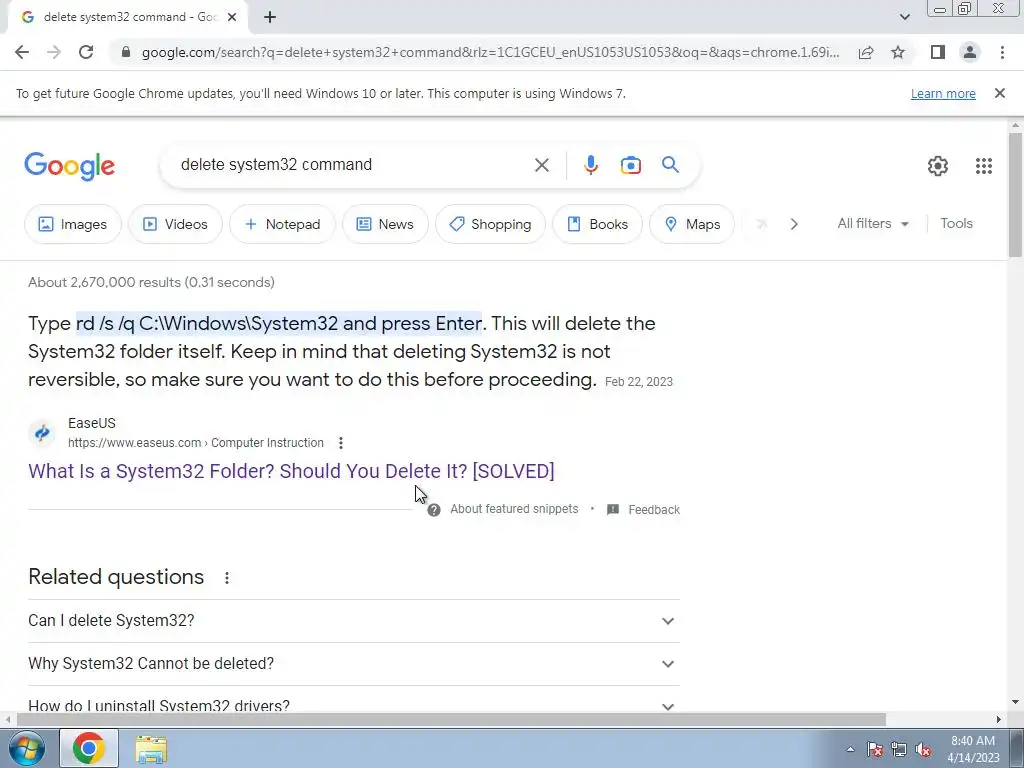Send Feedback on the featured snippet
This screenshot has width=1024, height=768.
(643, 509)
